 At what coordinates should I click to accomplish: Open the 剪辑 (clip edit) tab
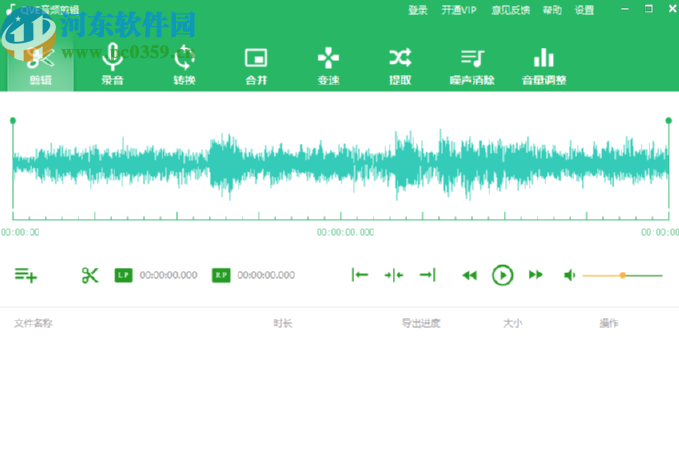[x=40, y=66]
